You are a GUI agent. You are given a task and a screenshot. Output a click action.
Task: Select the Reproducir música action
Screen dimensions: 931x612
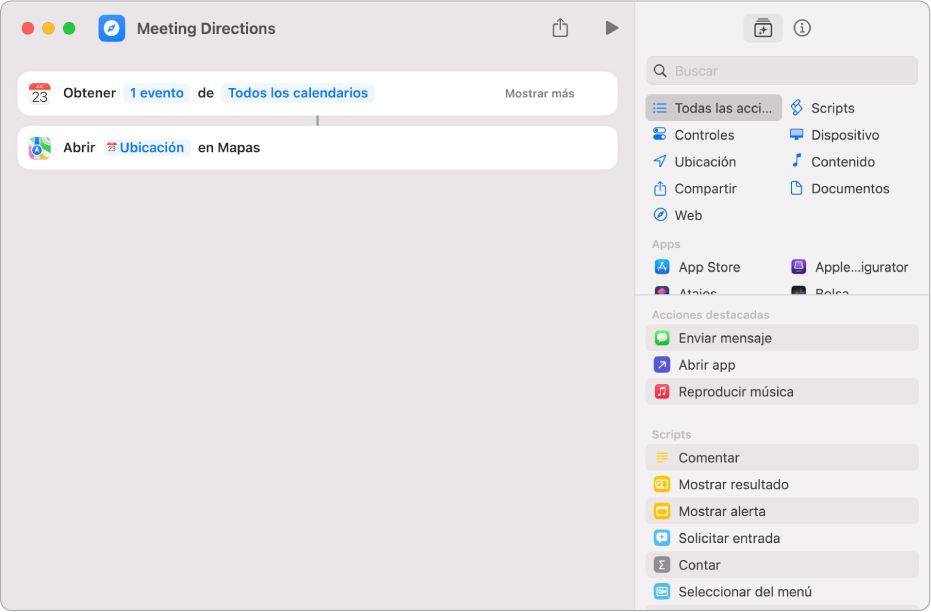(735, 392)
